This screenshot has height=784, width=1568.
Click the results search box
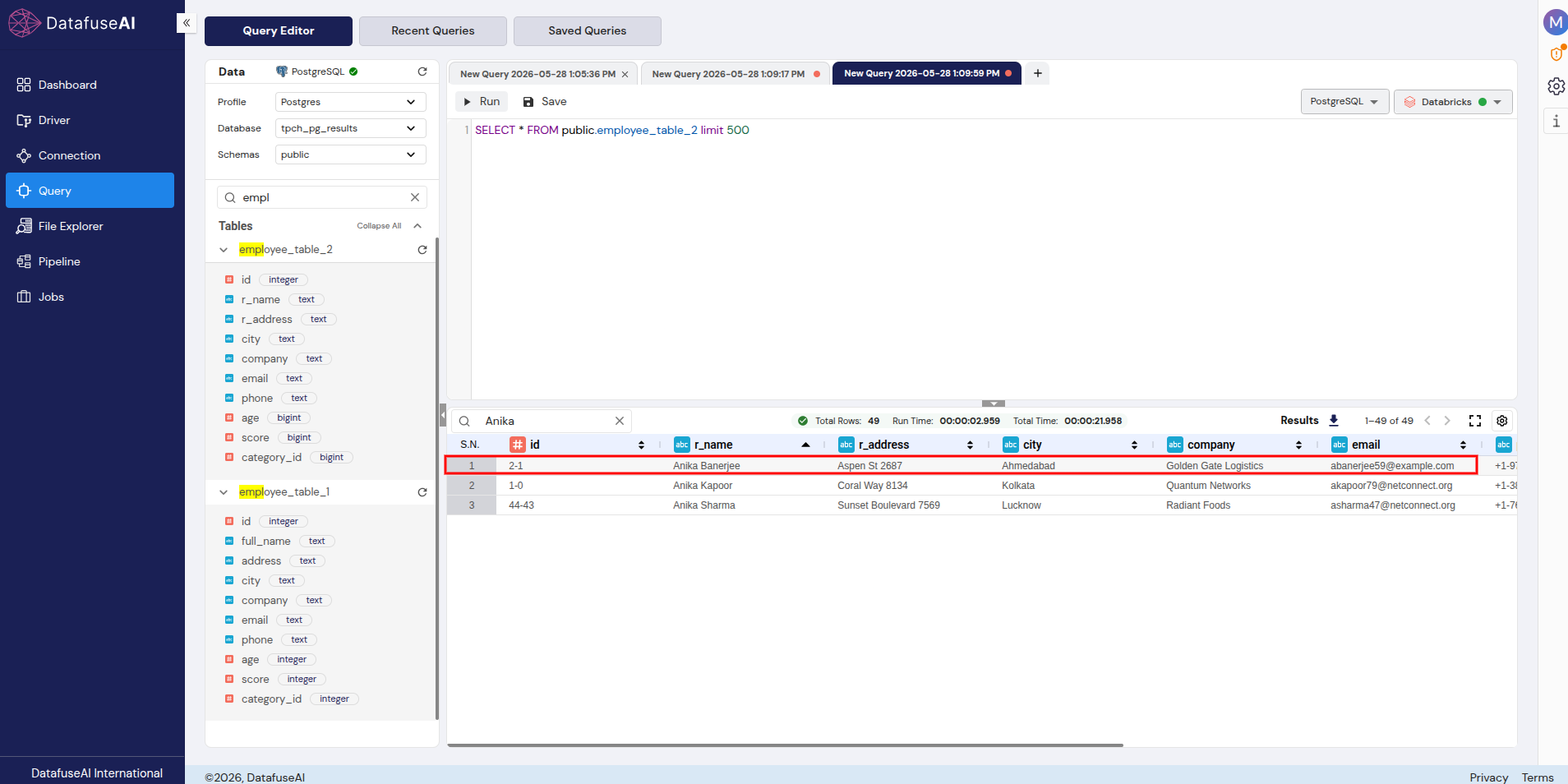tap(542, 421)
